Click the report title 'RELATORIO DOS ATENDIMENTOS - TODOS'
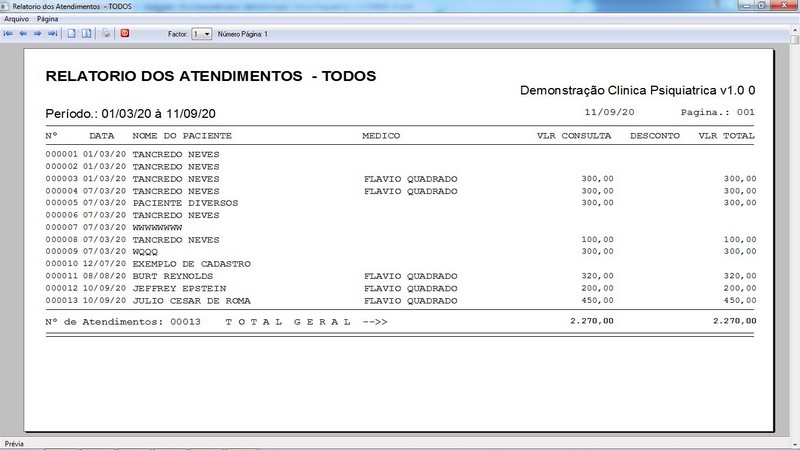This screenshot has width=800, height=450. 211,76
